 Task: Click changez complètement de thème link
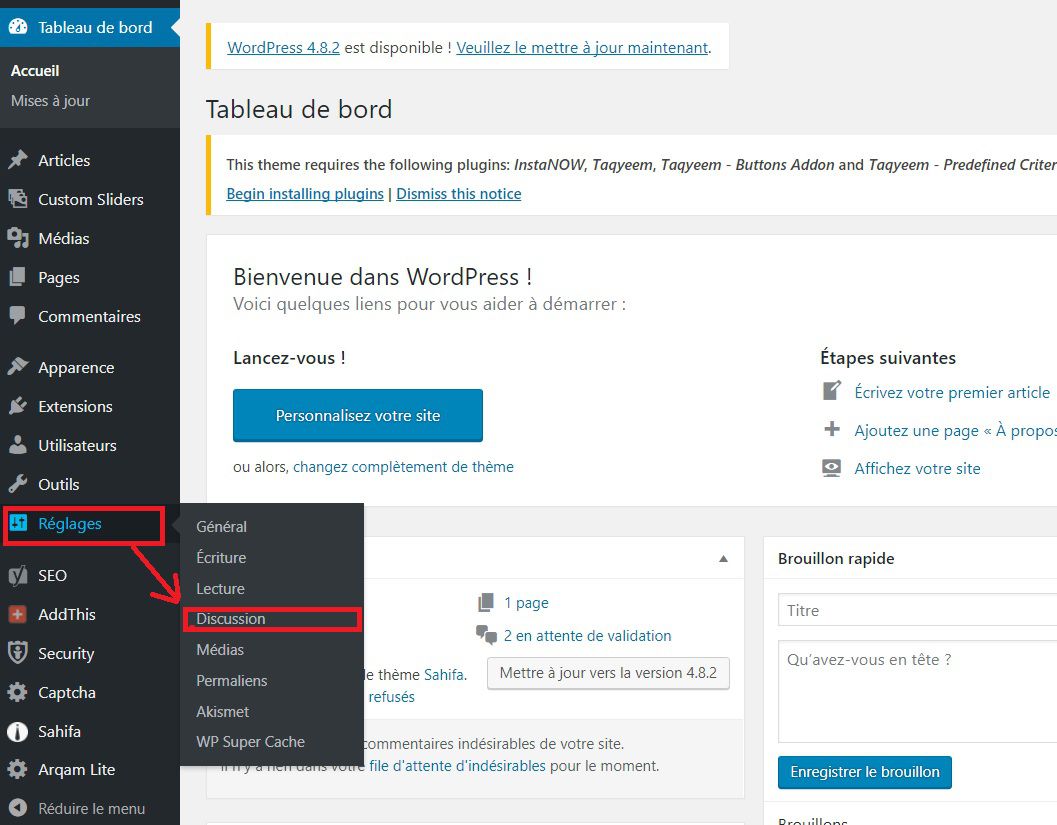pyautogui.click(x=403, y=466)
